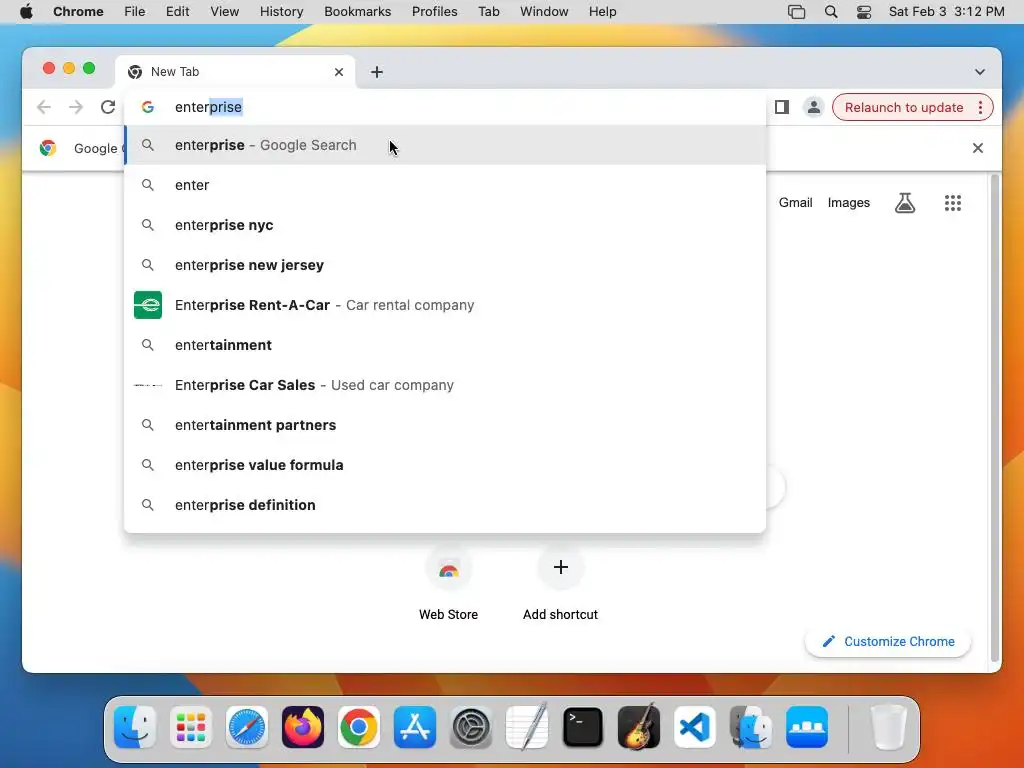This screenshot has height=768, width=1024.
Task: Launch Terminal from the Dock
Action: tap(583, 727)
